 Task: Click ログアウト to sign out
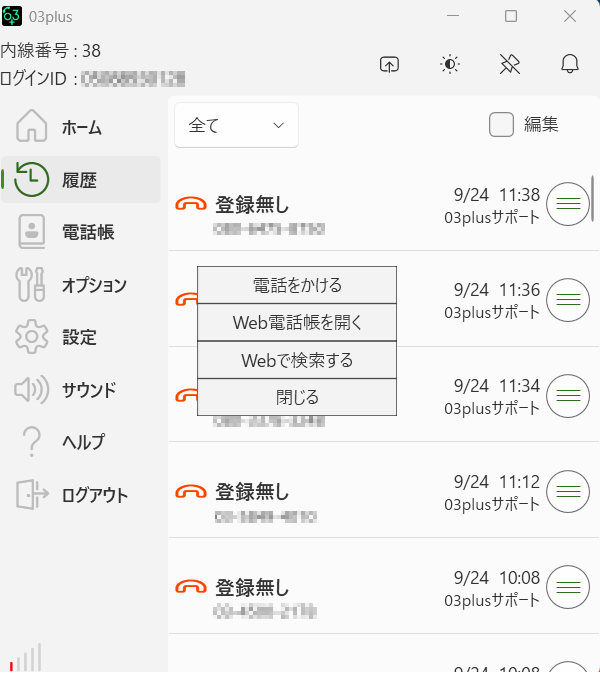pyautogui.click(x=80, y=495)
